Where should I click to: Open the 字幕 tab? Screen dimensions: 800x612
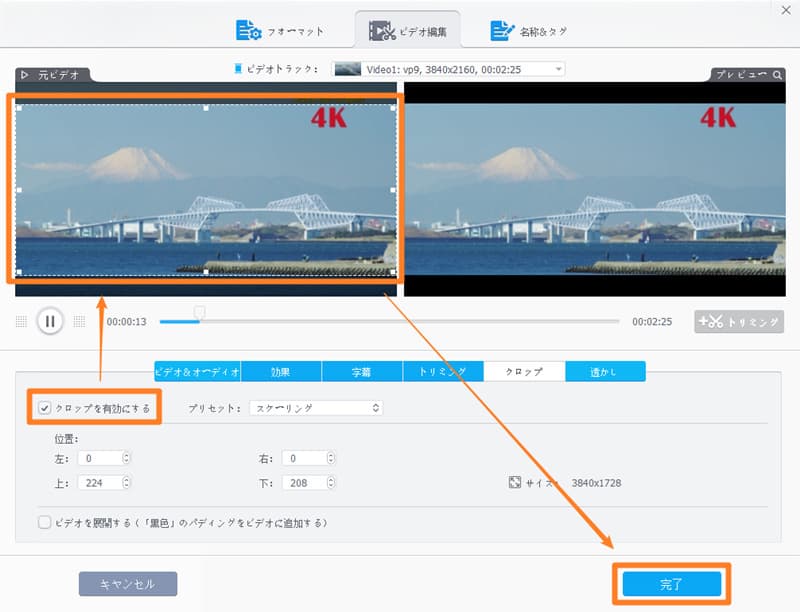[x=362, y=372]
